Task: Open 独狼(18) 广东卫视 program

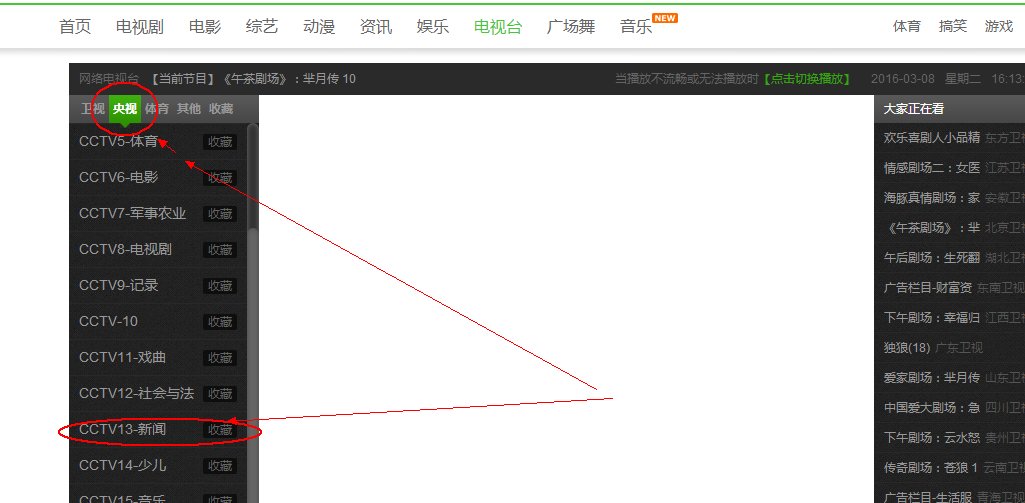Action: tap(933, 347)
